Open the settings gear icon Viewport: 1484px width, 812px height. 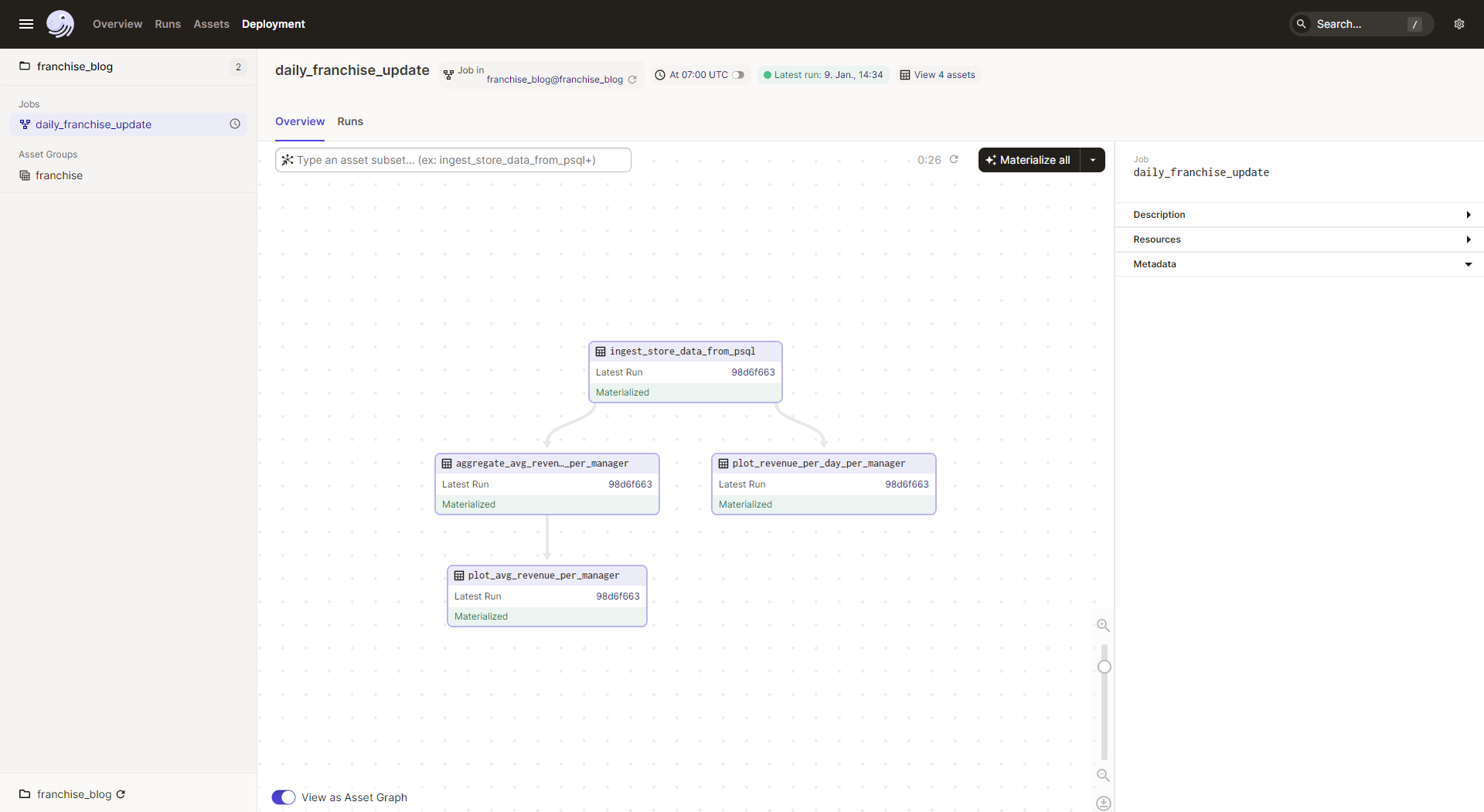coord(1459,24)
